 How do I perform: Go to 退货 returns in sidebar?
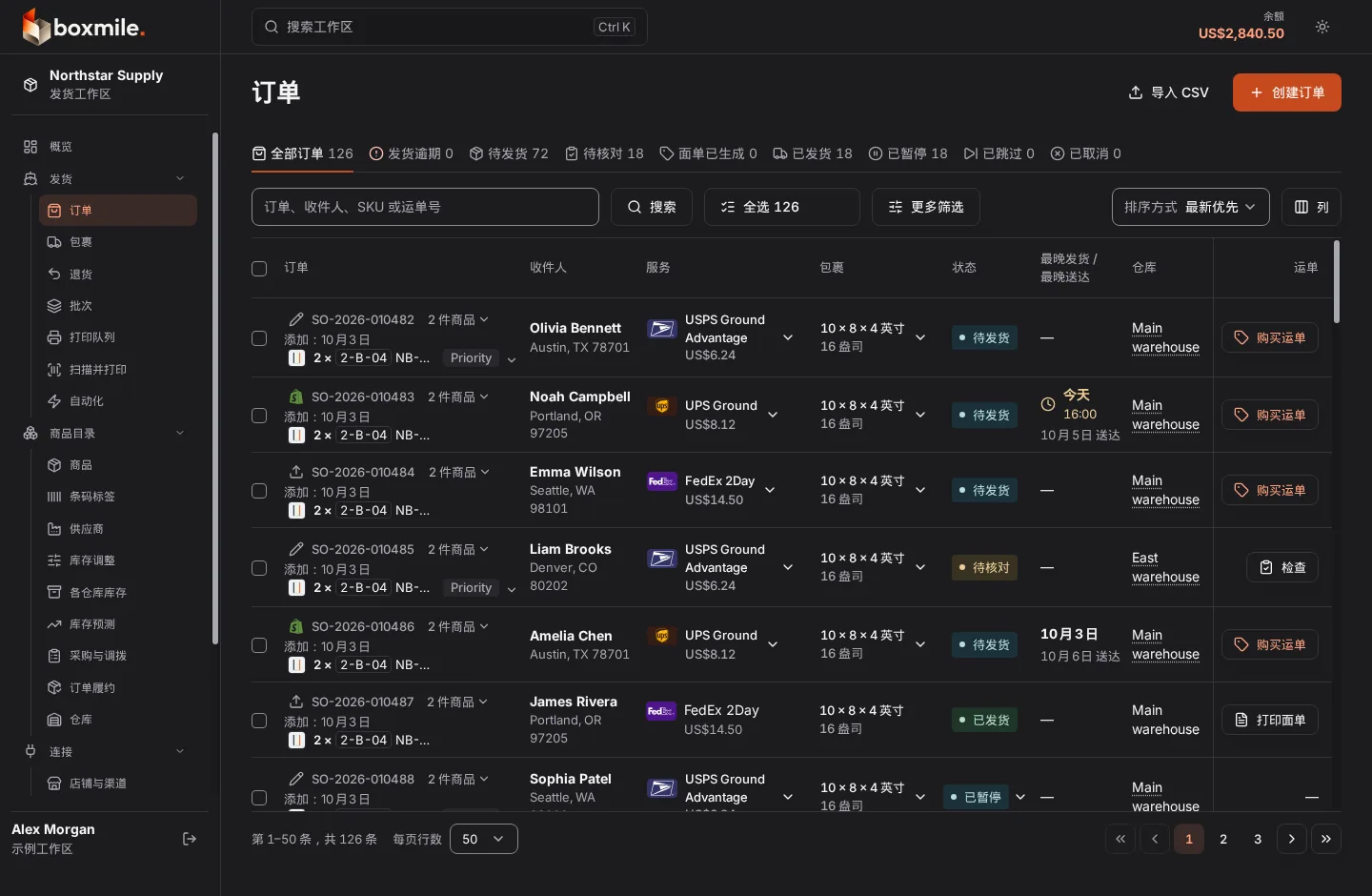coord(118,275)
